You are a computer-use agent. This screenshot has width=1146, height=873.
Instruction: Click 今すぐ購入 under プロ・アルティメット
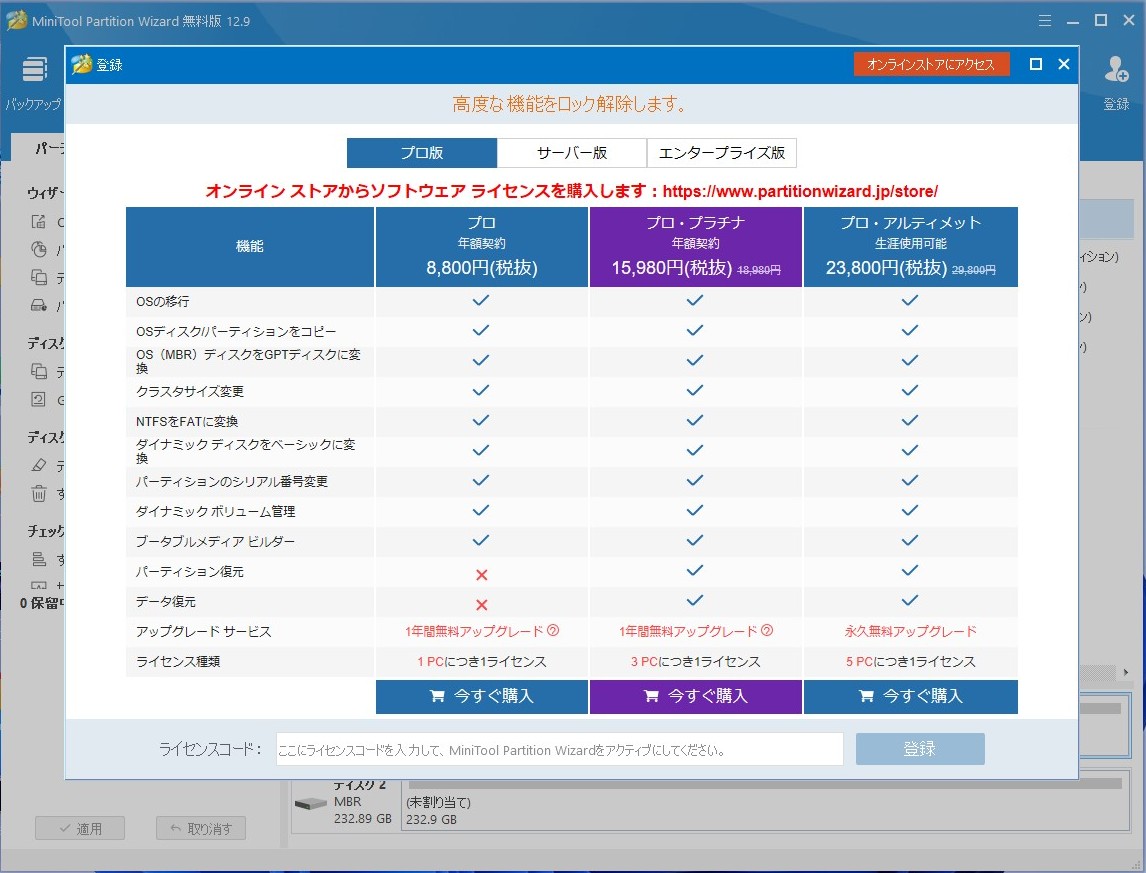coord(910,697)
